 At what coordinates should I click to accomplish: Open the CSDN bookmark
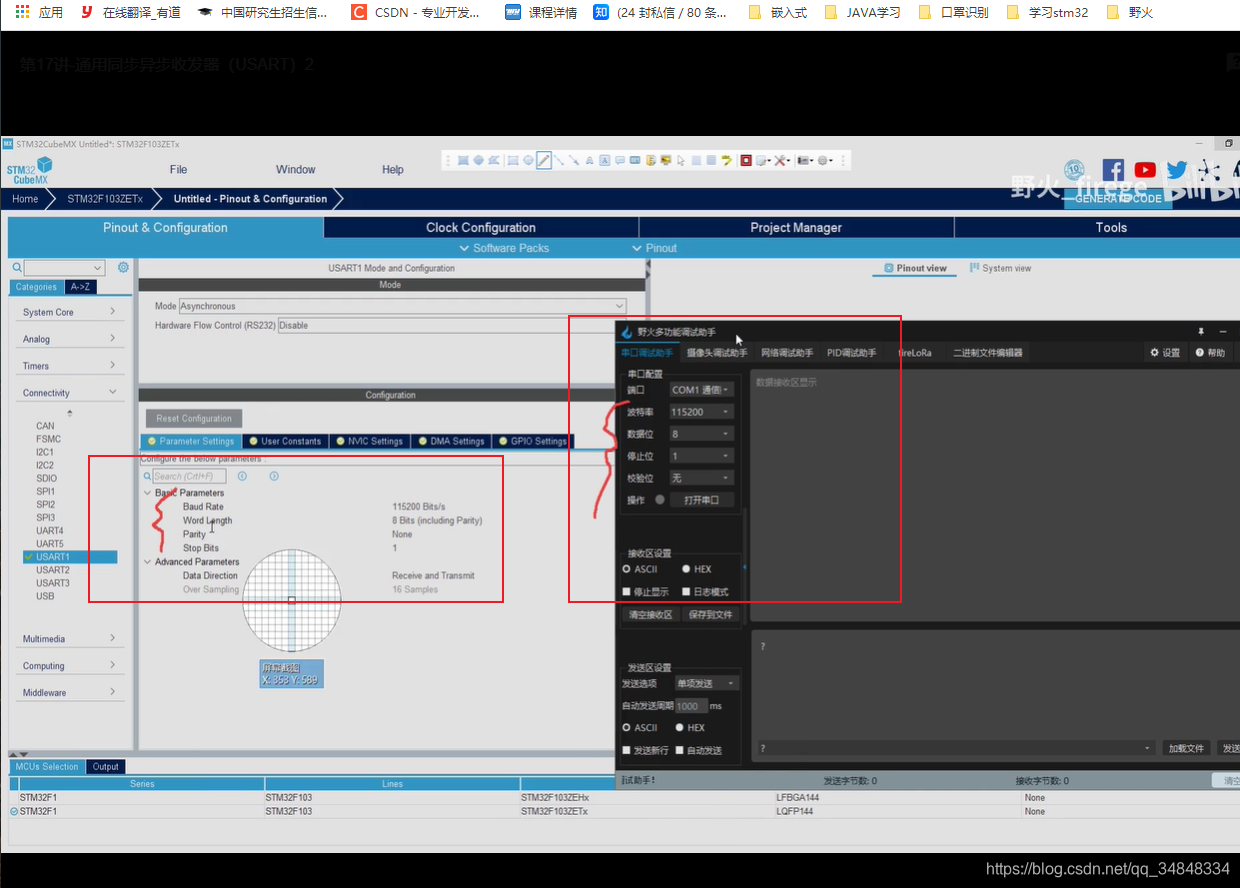tap(415, 13)
